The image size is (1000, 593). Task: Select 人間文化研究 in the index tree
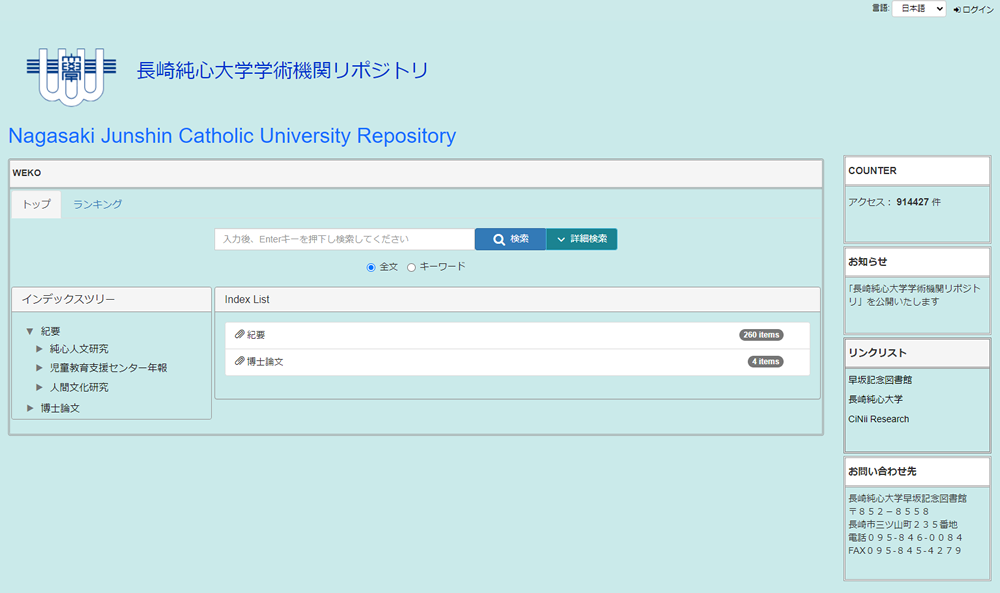[x=79, y=387]
